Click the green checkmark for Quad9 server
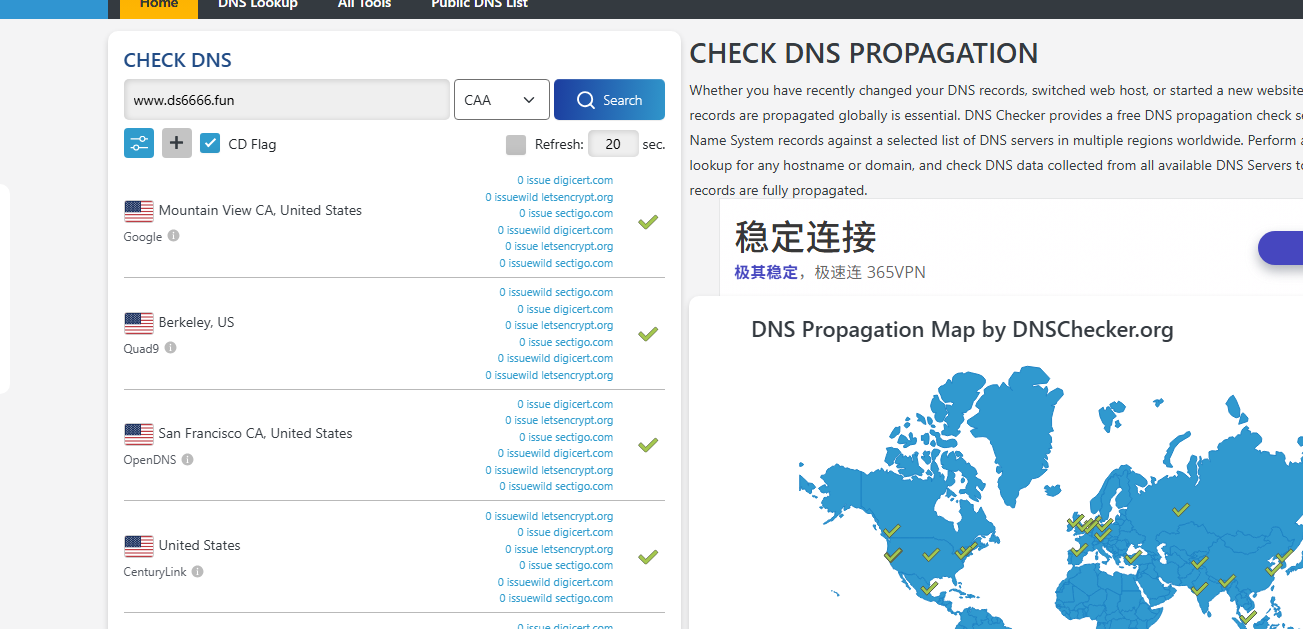Image resolution: width=1303 pixels, height=629 pixels. point(648,333)
